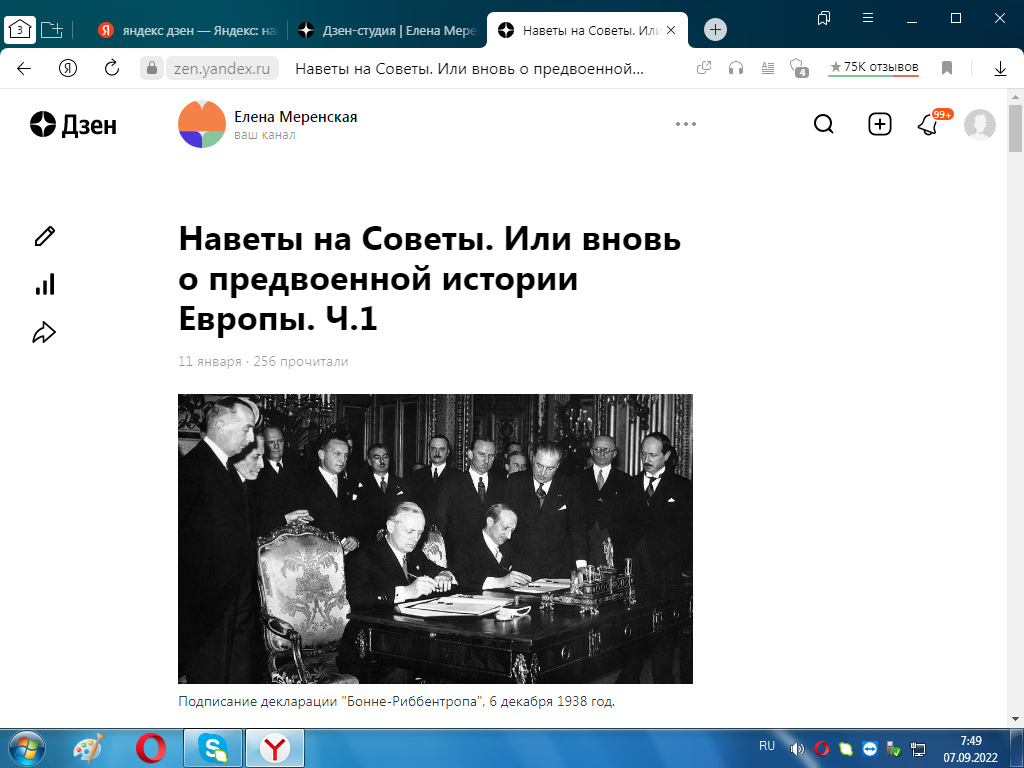This screenshot has width=1024, height=768.
Task: Open the statistics bar-chart icon
Action: [43, 285]
